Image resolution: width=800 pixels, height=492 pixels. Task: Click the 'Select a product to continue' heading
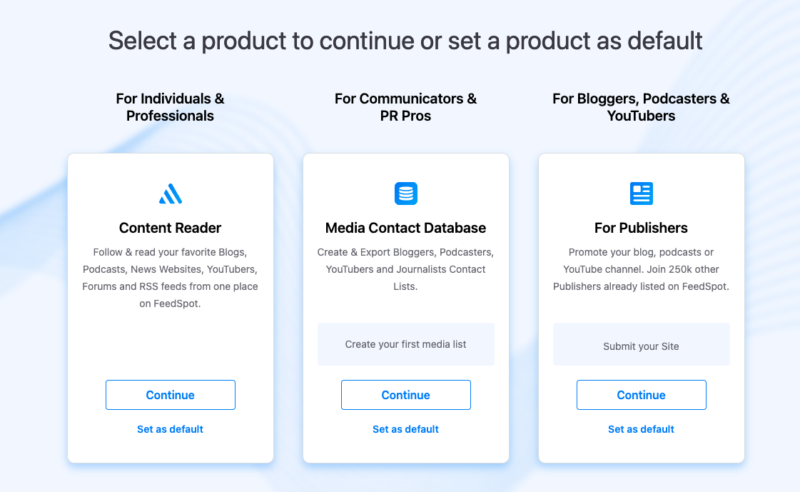(x=405, y=40)
